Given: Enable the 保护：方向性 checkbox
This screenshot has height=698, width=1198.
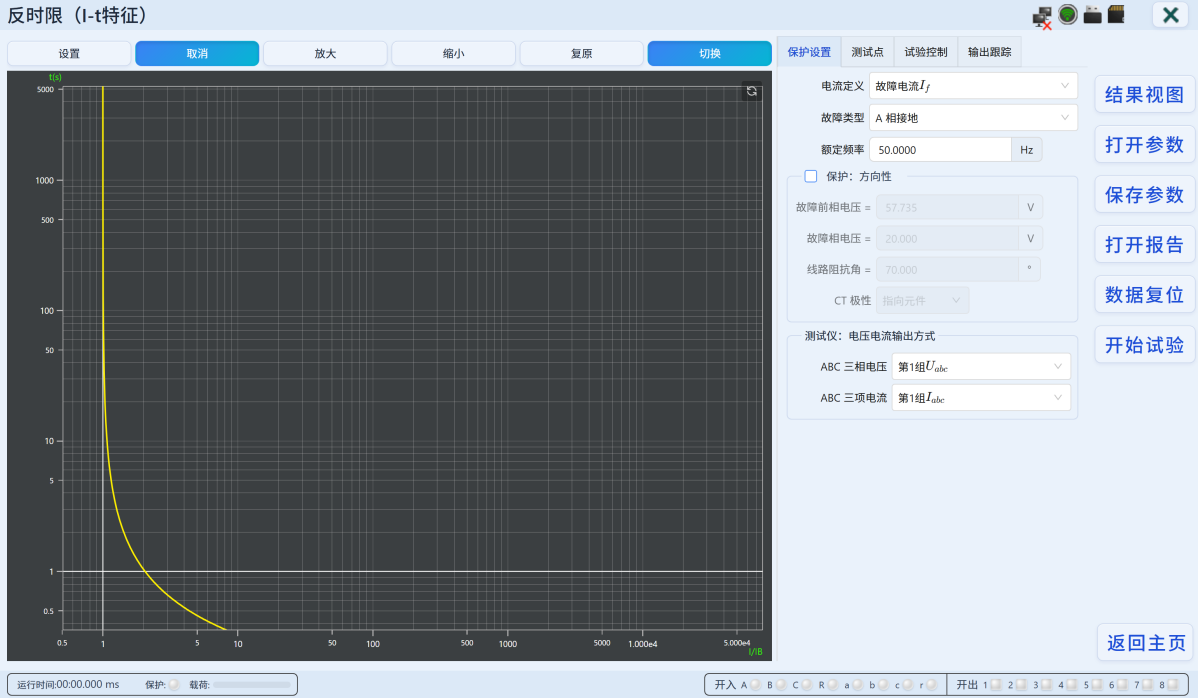Looking at the screenshot, I should 811,176.
